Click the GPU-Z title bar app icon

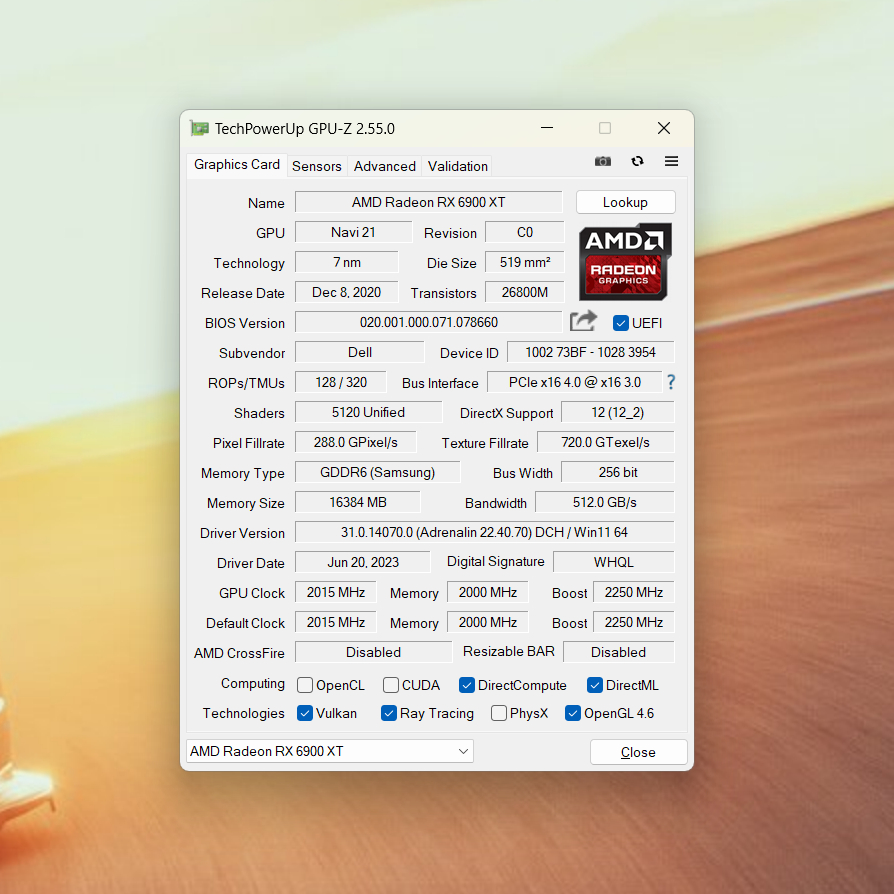200,128
